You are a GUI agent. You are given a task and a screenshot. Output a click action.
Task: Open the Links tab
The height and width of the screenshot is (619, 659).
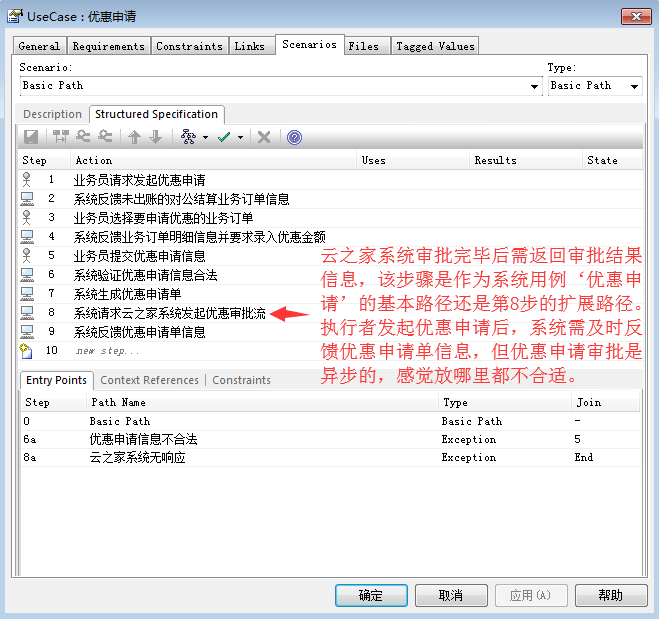[x=250, y=46]
